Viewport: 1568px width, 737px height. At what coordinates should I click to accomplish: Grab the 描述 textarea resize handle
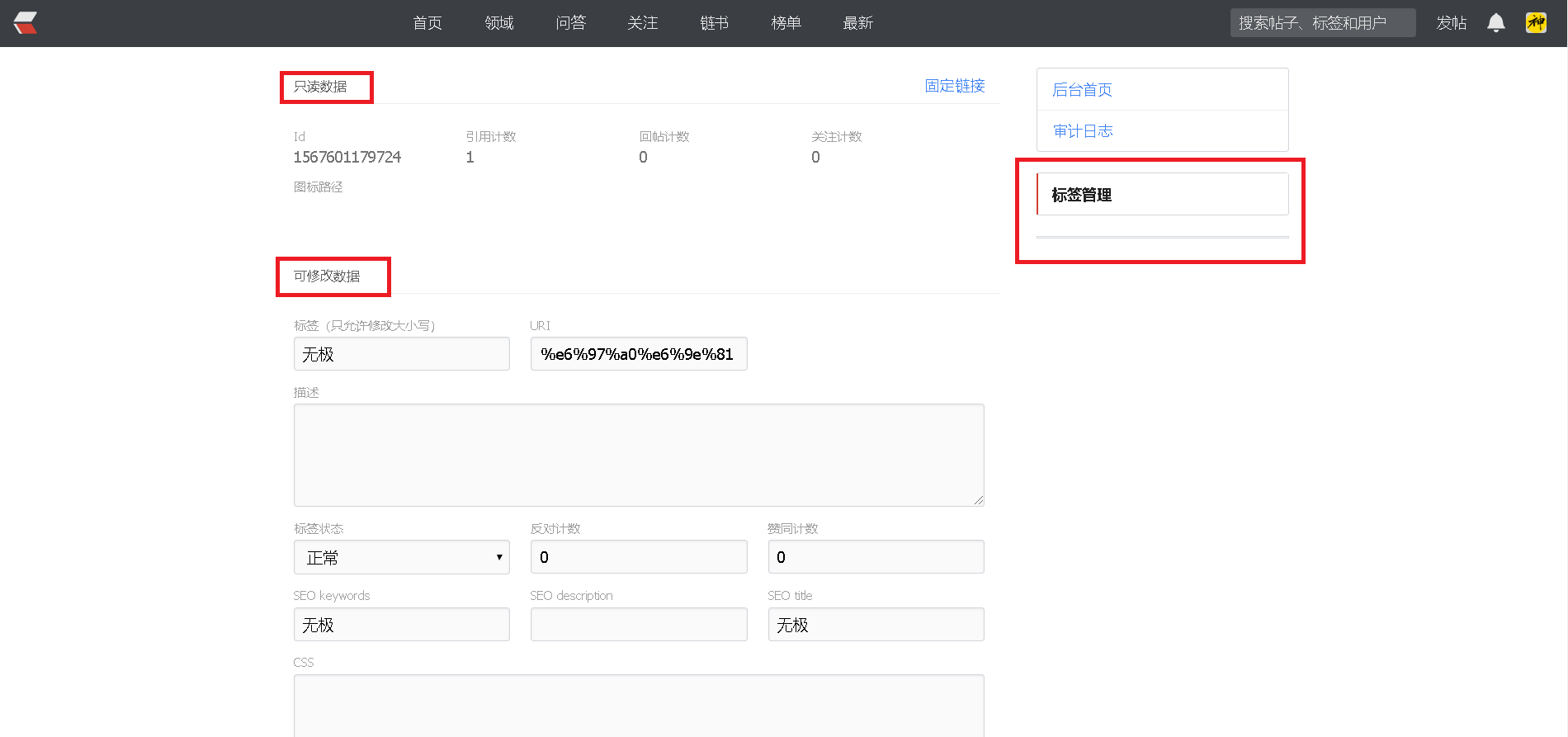(x=979, y=500)
